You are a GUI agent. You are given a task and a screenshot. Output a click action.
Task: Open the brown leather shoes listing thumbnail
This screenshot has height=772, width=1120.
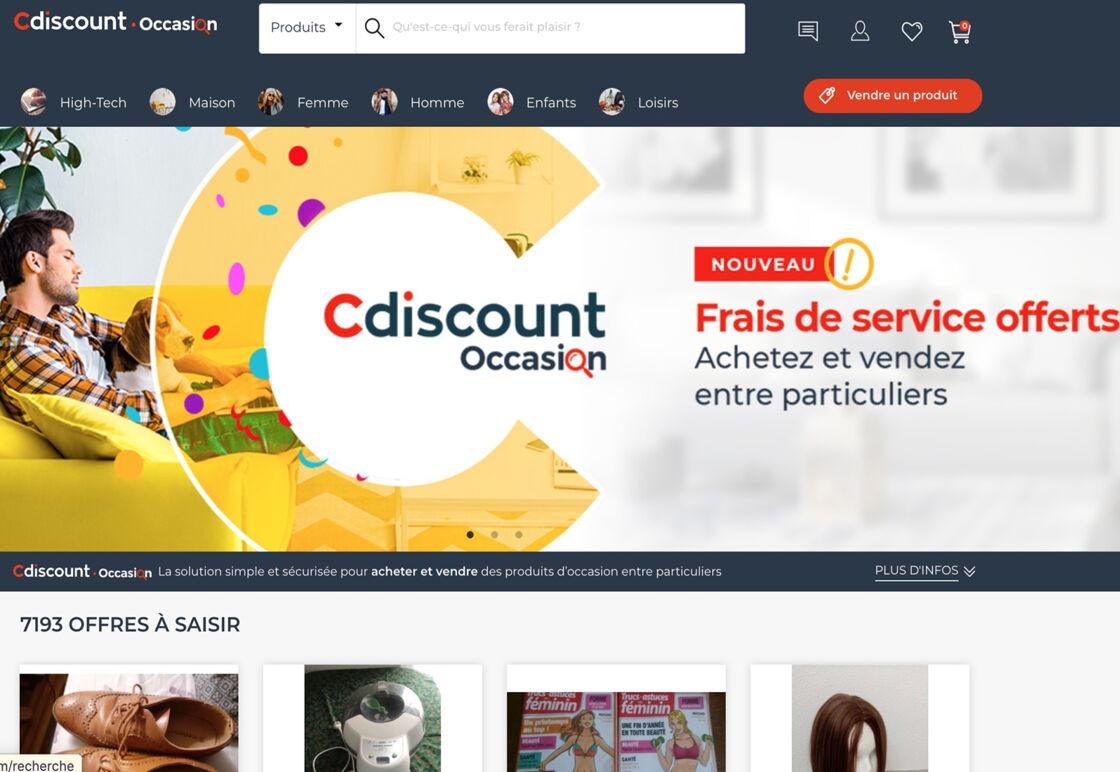(129, 721)
